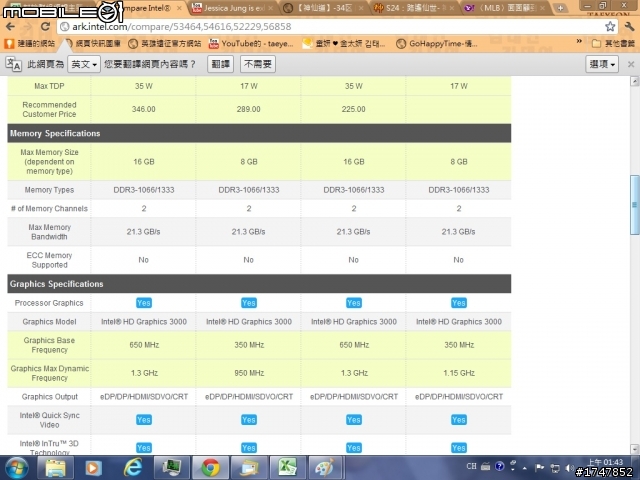Open the Windows Start menu

click(x=16, y=468)
